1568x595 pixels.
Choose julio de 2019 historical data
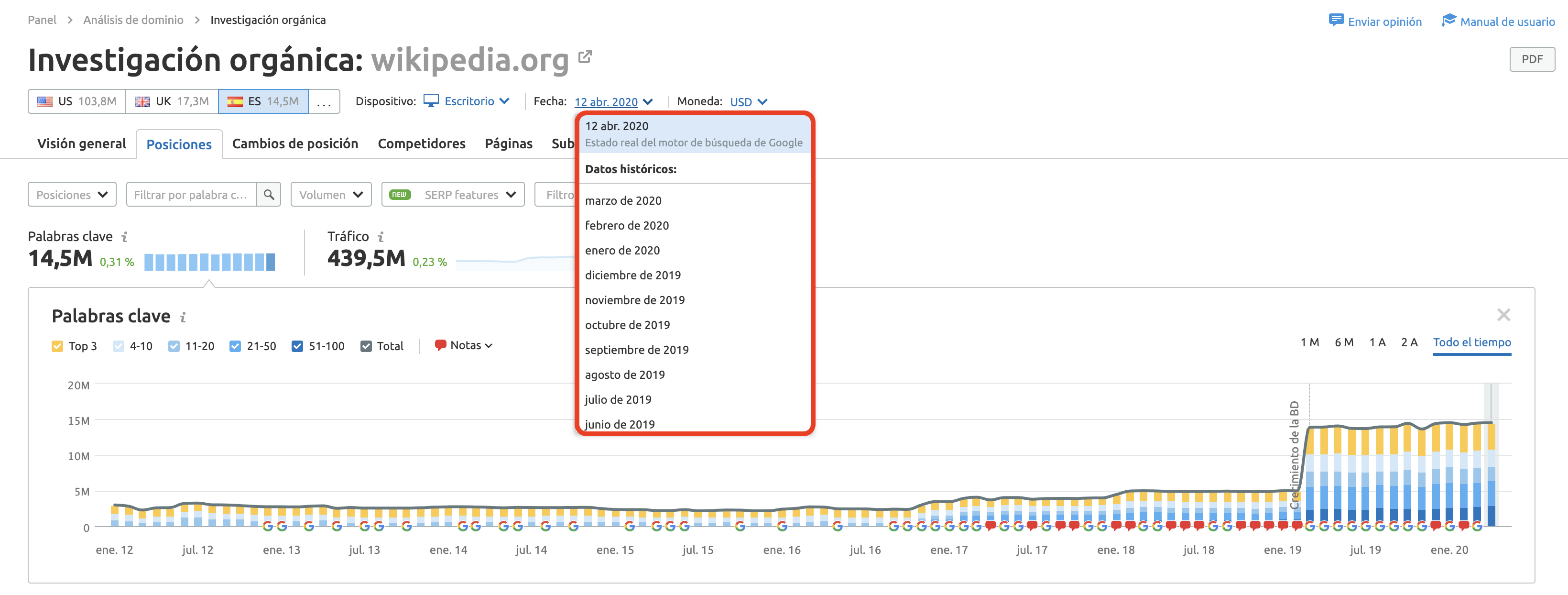click(x=694, y=400)
